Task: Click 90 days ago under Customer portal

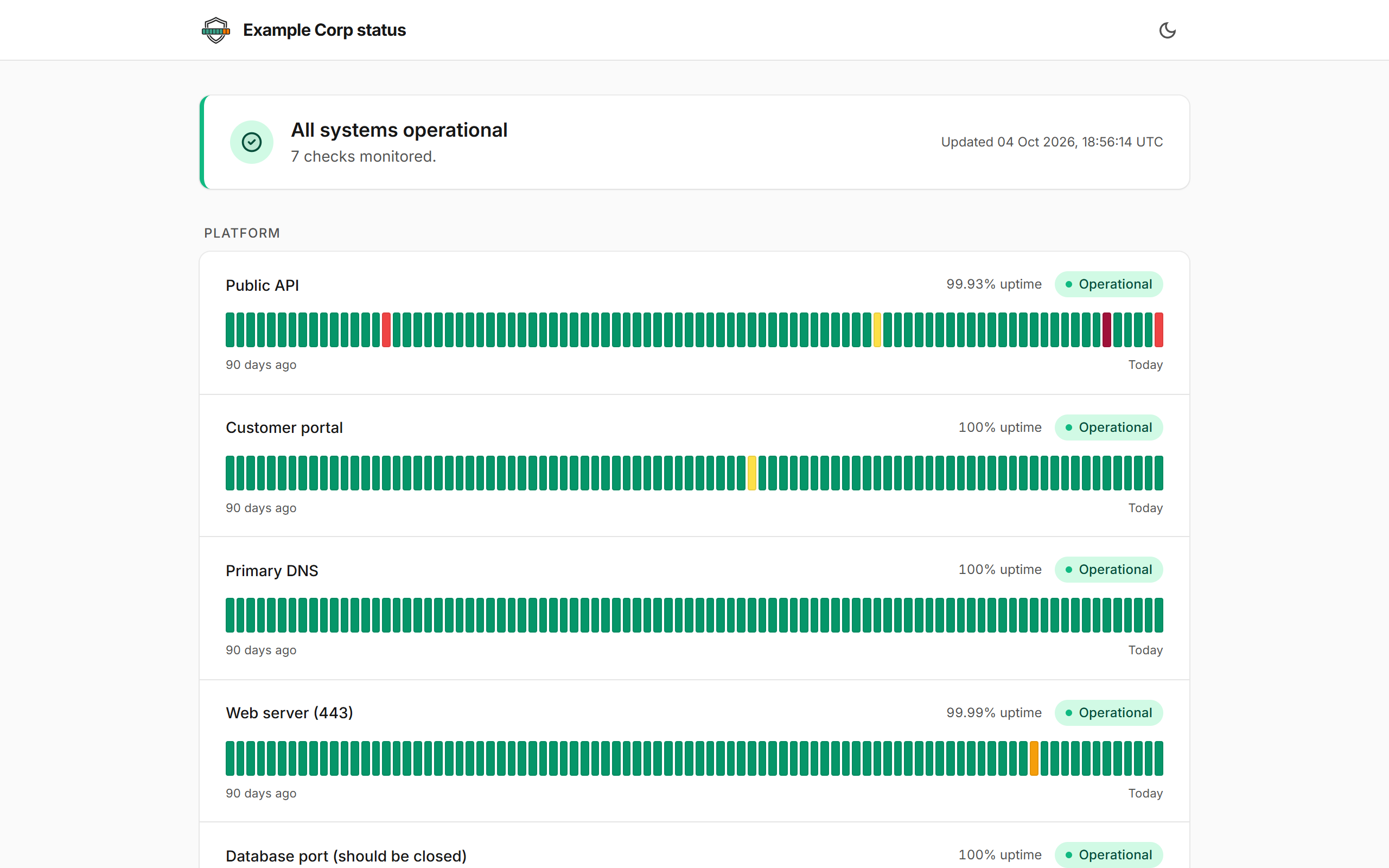Action: (261, 508)
